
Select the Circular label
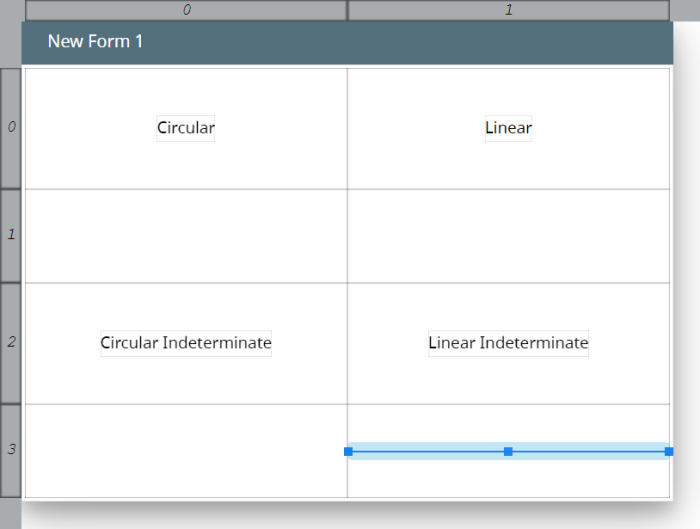(186, 128)
